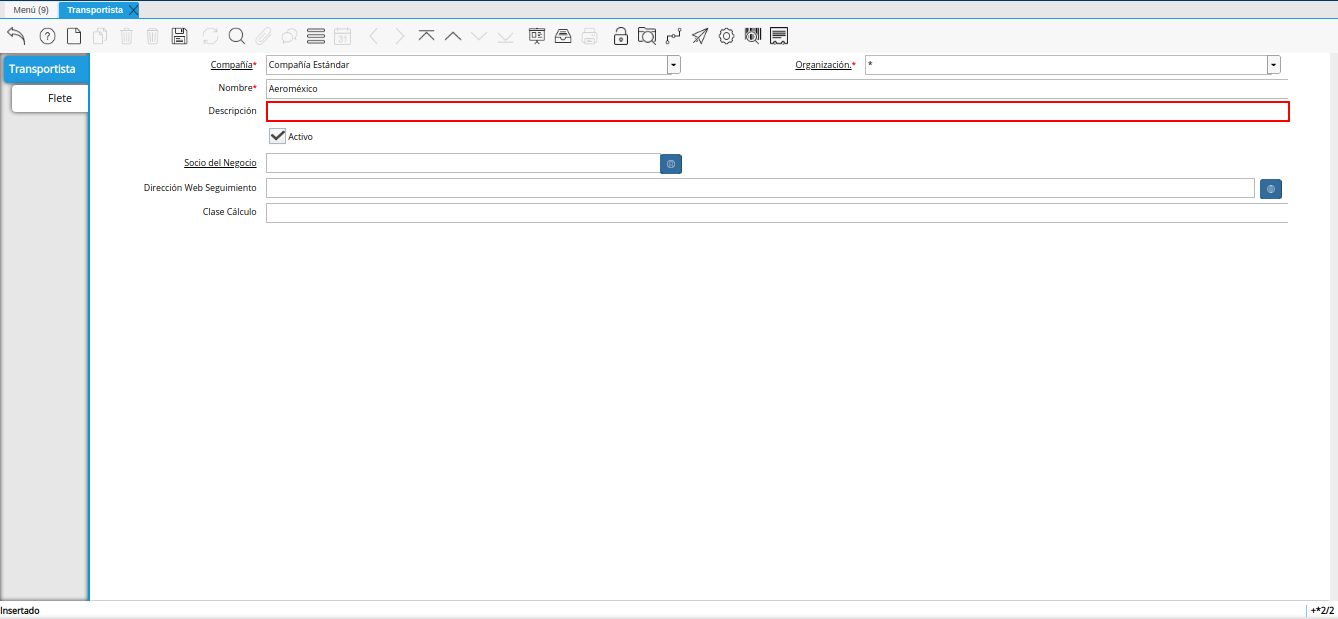Click the Insertado status bar message
This screenshot has width=1338, height=619.
tap(20, 610)
